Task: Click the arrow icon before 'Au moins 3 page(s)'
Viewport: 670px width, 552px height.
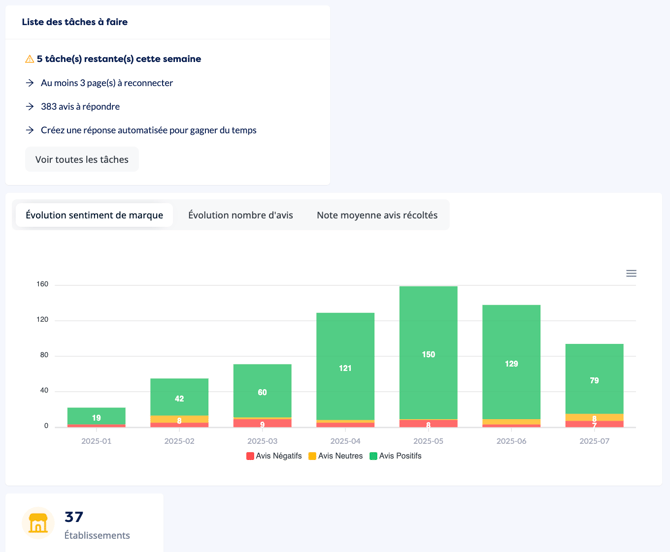Action: (29, 83)
